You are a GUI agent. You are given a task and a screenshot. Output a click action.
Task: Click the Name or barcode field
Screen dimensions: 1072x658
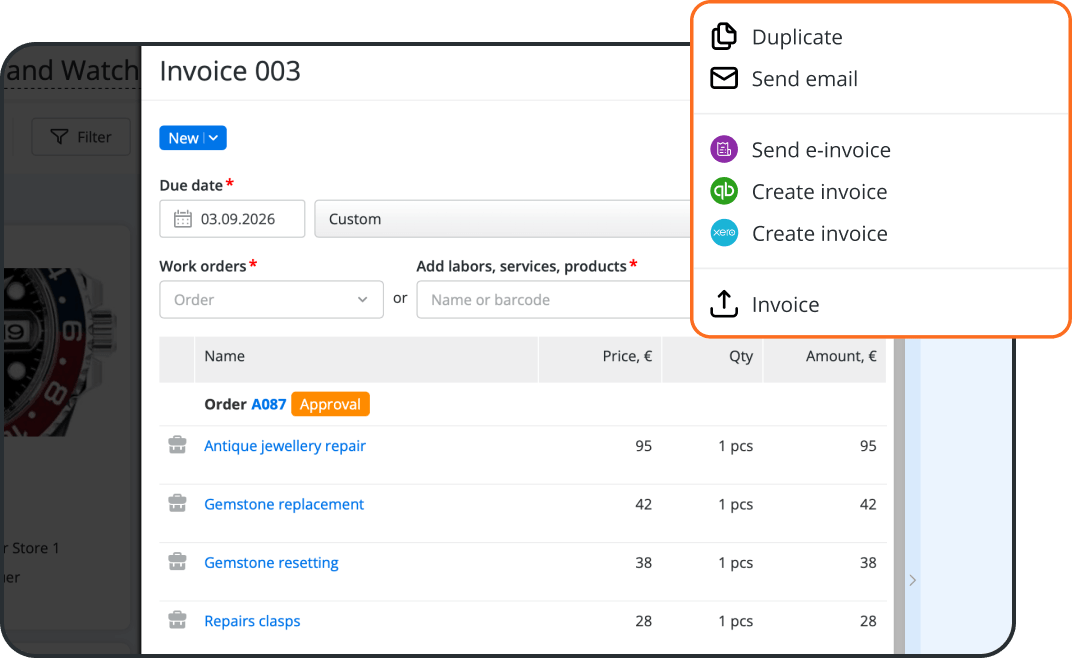[554, 300]
